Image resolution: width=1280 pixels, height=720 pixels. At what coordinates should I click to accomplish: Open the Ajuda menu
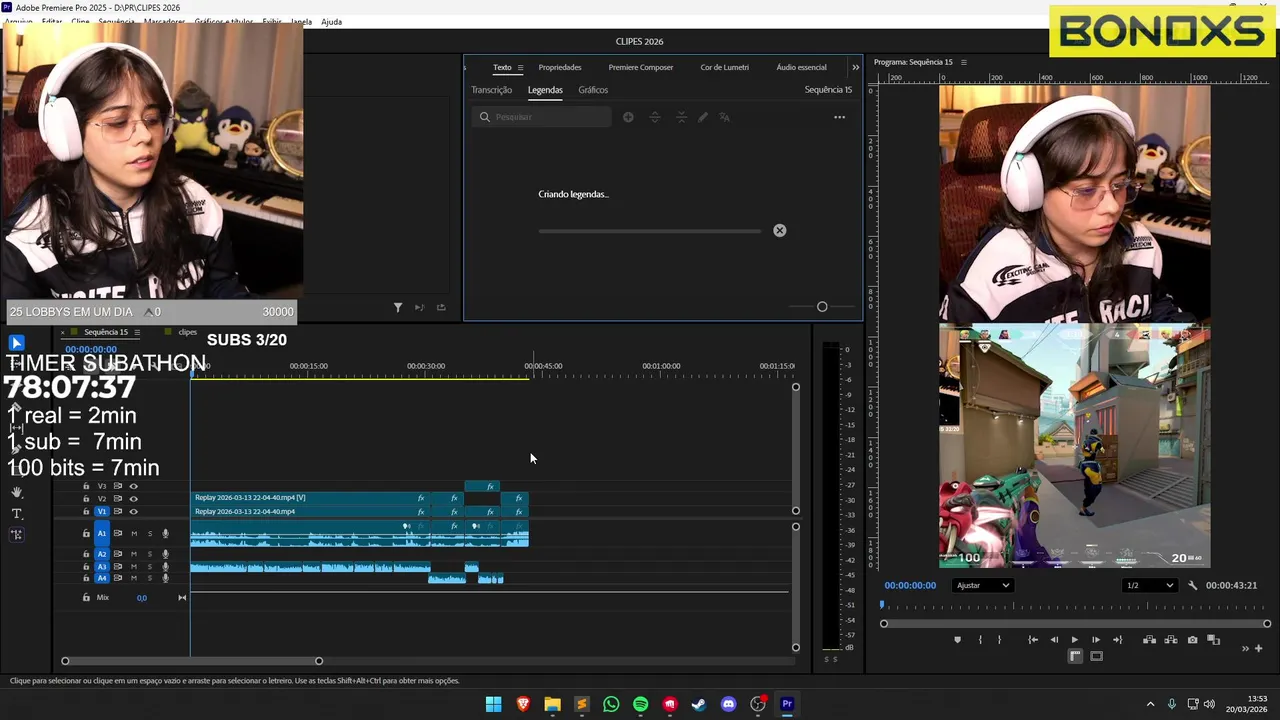[331, 22]
